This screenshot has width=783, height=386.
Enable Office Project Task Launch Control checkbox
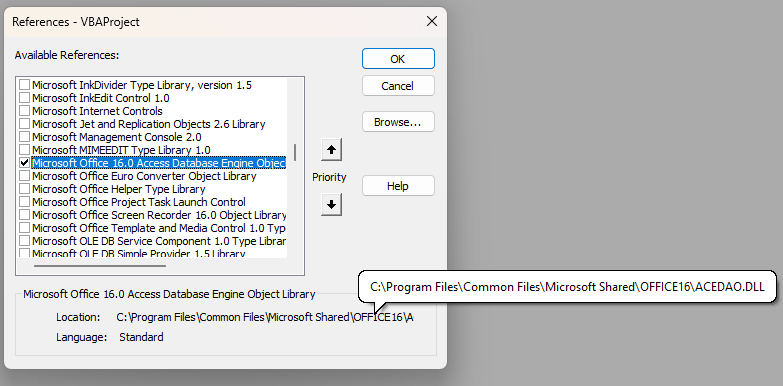pyautogui.click(x=24, y=202)
